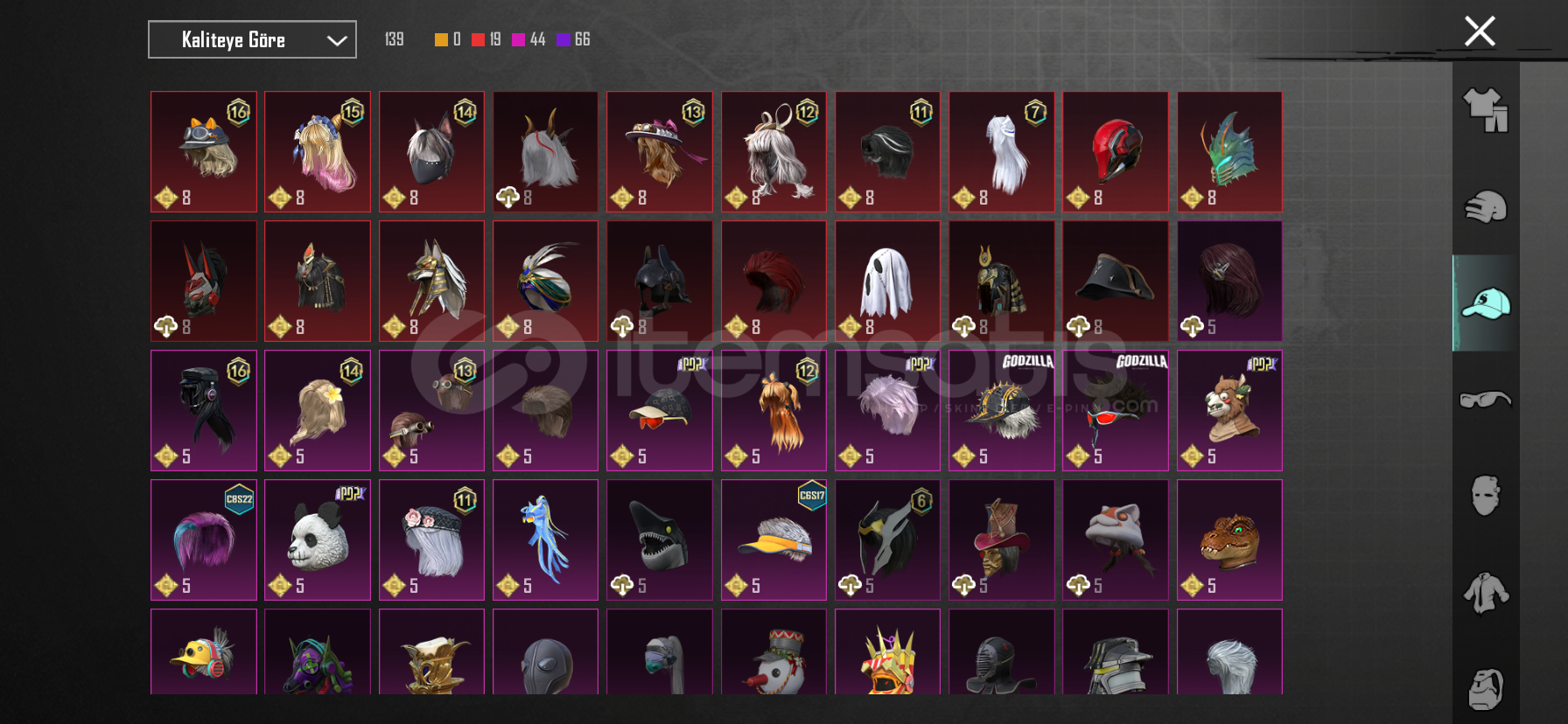
Task: Open the sunglasses category icon
Action: coord(1486,400)
